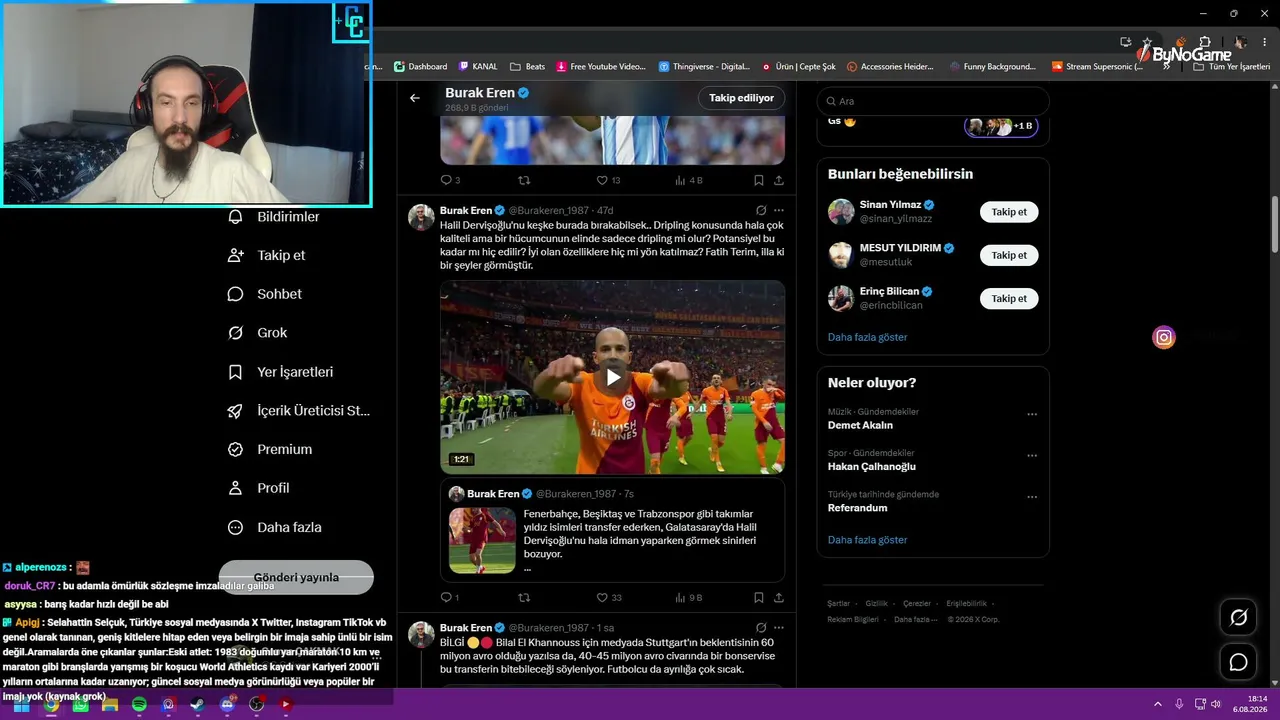Open the KANAL Twitch bookmark
The width and height of the screenshot is (1280, 720).
tap(478, 67)
